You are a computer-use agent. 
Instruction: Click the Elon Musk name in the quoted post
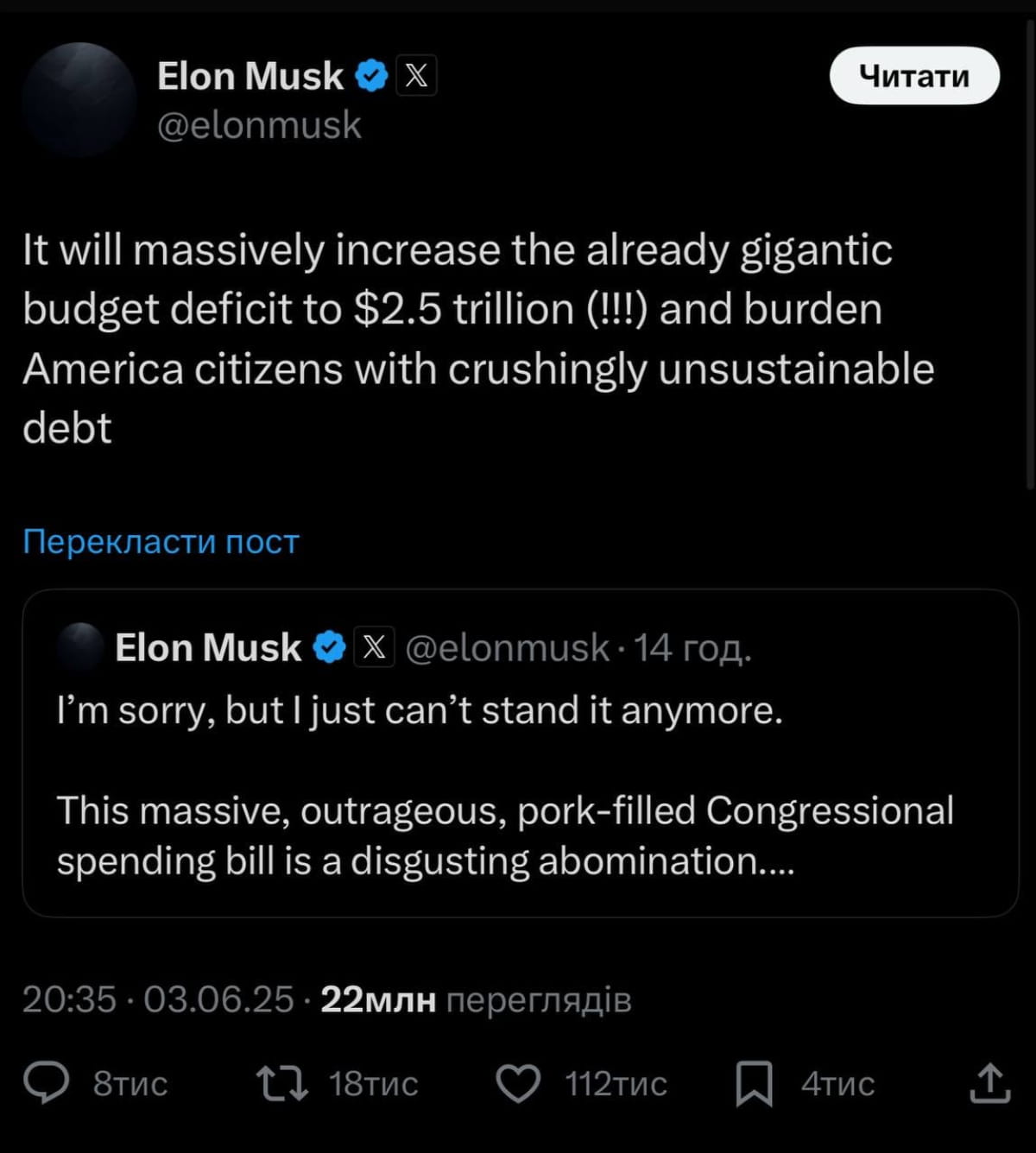208,647
